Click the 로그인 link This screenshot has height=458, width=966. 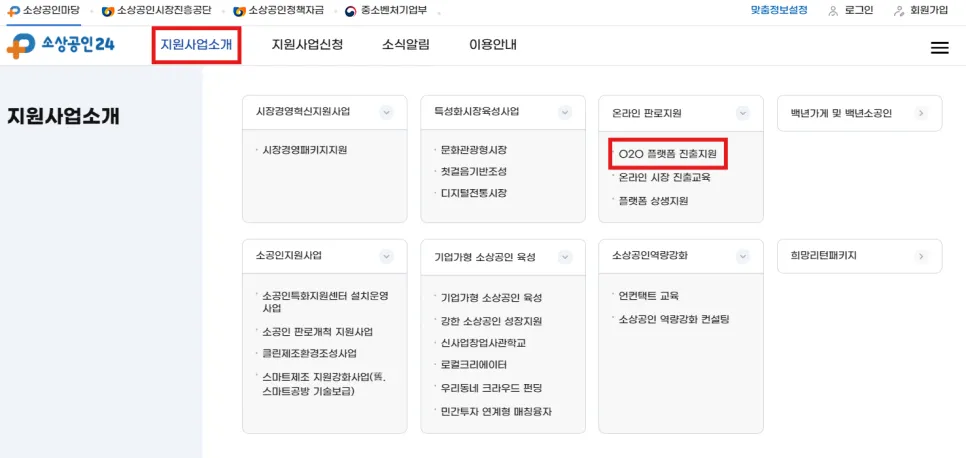click(859, 10)
